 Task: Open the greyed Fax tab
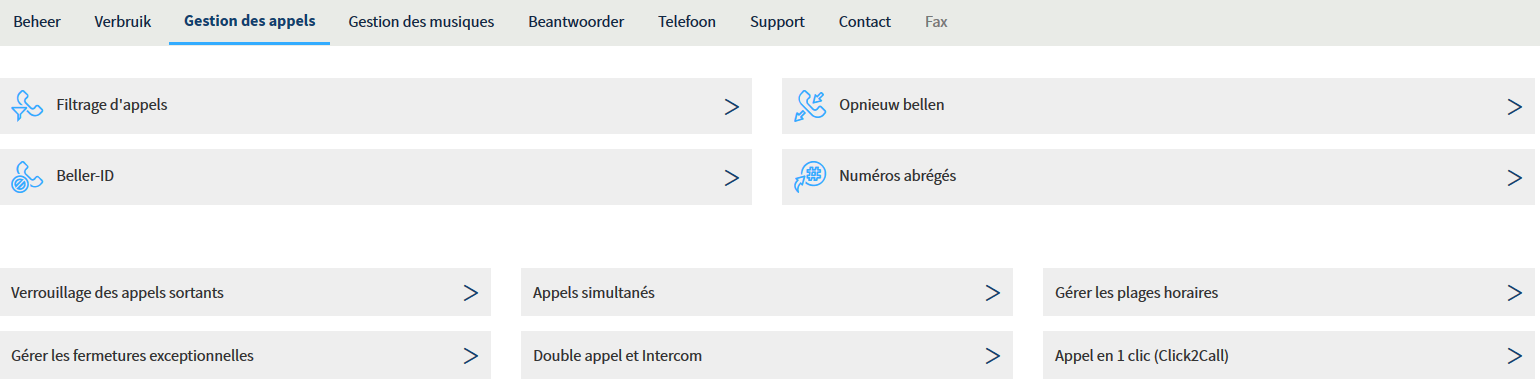tap(936, 22)
